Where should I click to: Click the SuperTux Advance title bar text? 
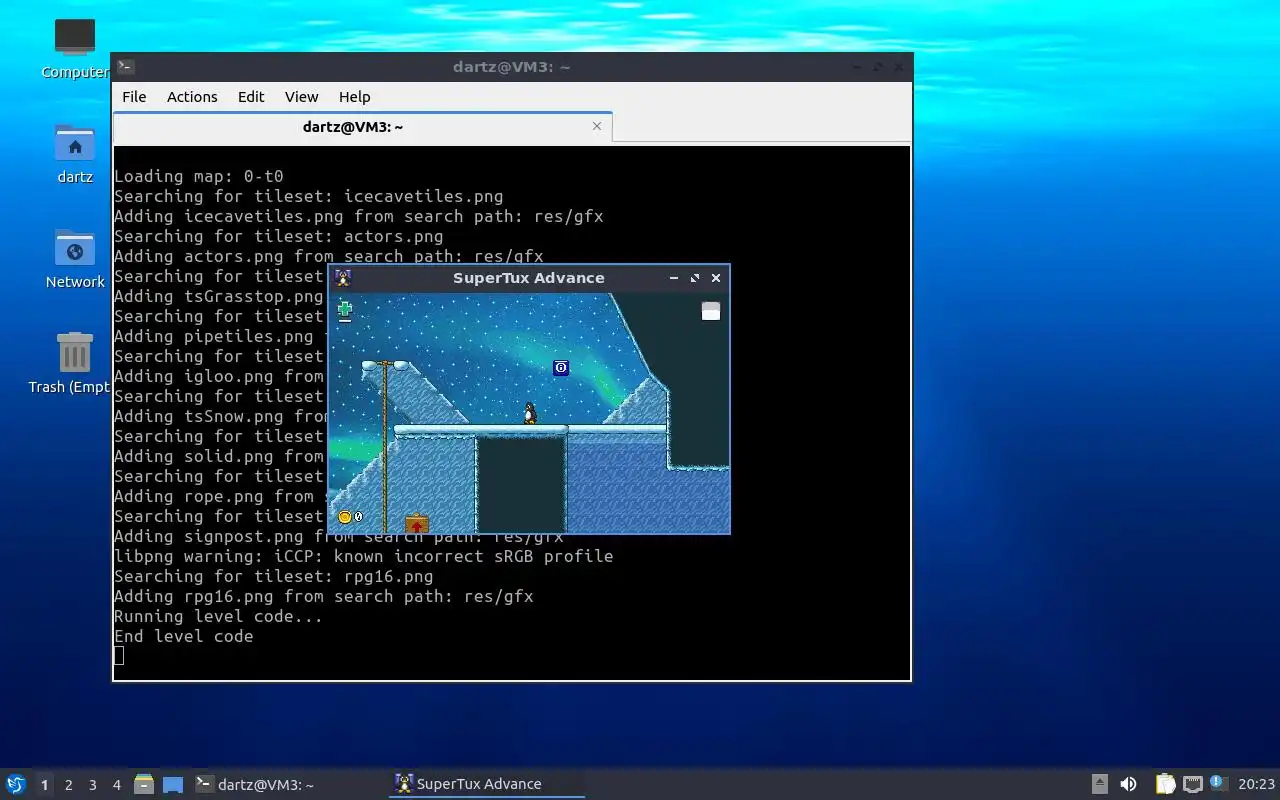(529, 278)
